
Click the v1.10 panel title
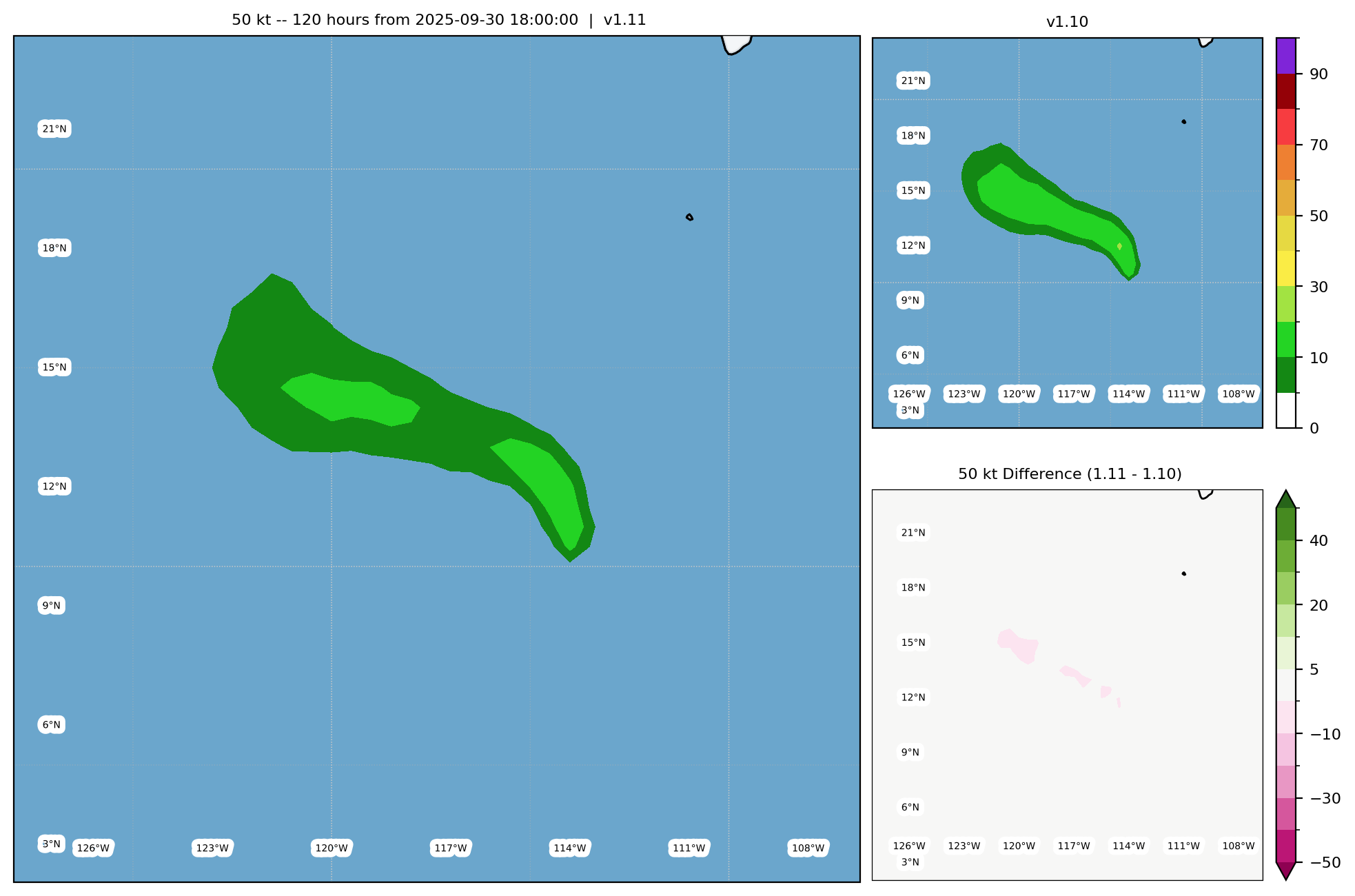pyautogui.click(x=1067, y=22)
